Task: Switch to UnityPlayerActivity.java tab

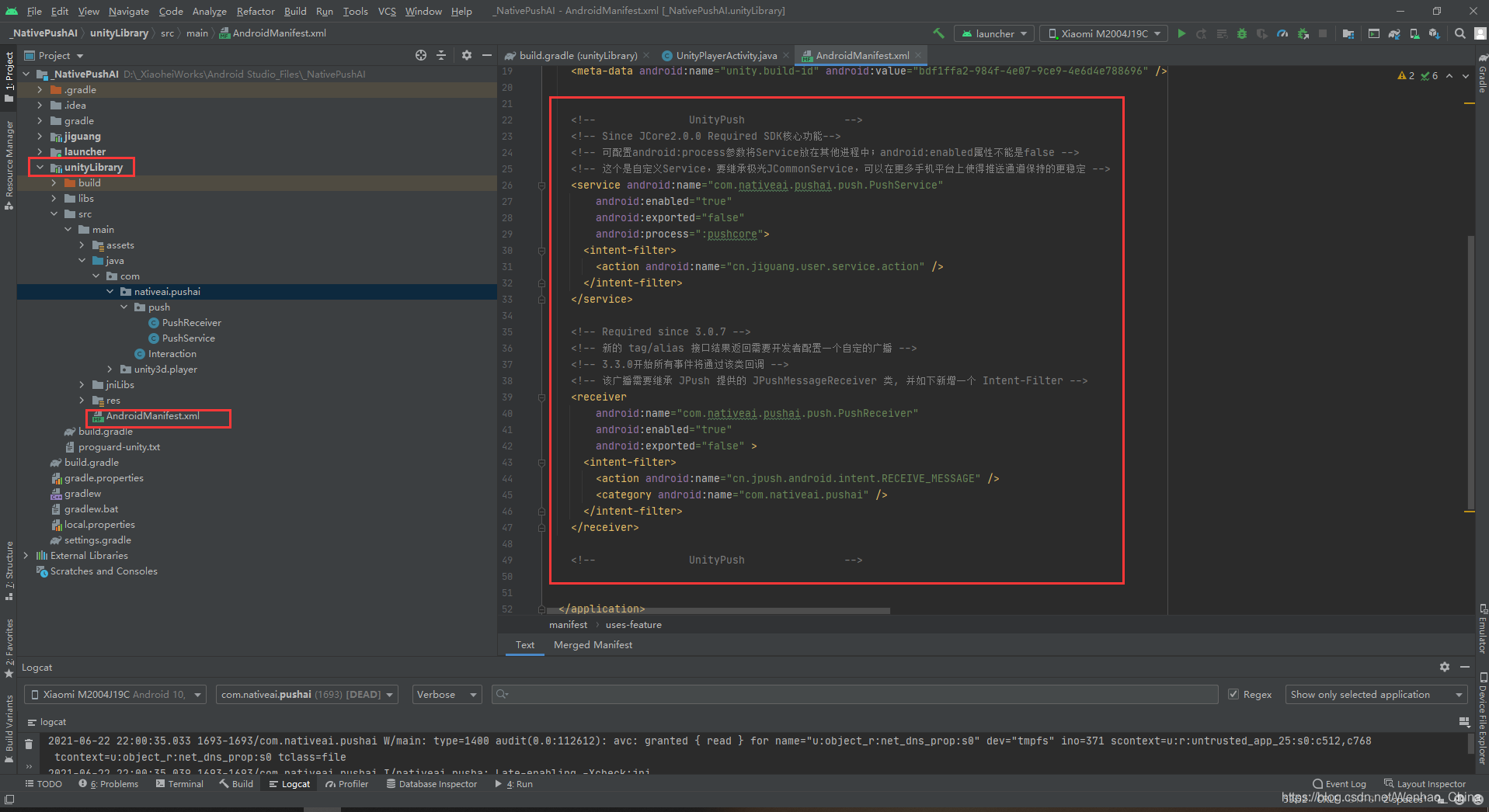Action: [x=726, y=55]
